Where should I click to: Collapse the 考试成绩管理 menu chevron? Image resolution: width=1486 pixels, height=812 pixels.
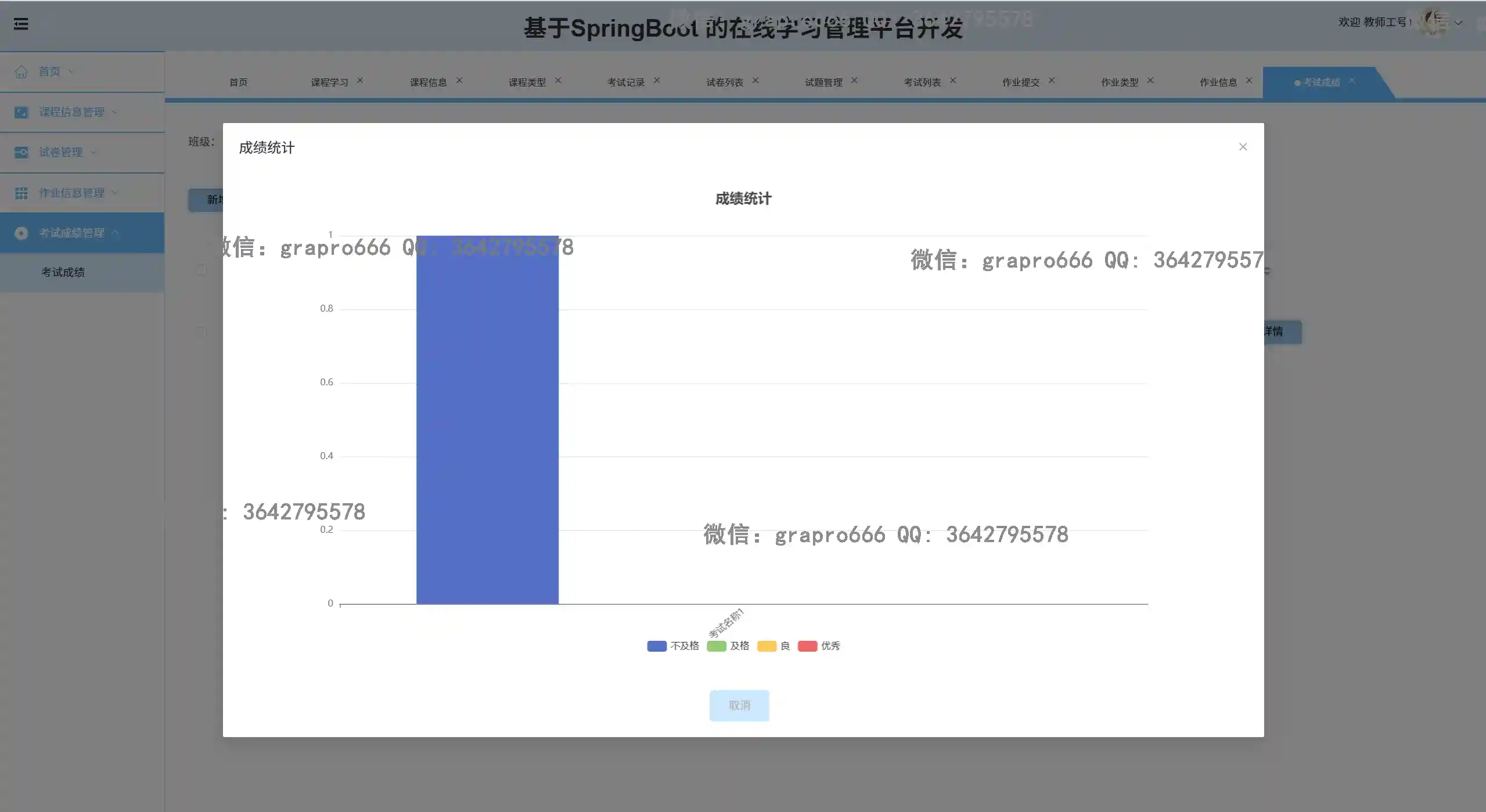116,233
